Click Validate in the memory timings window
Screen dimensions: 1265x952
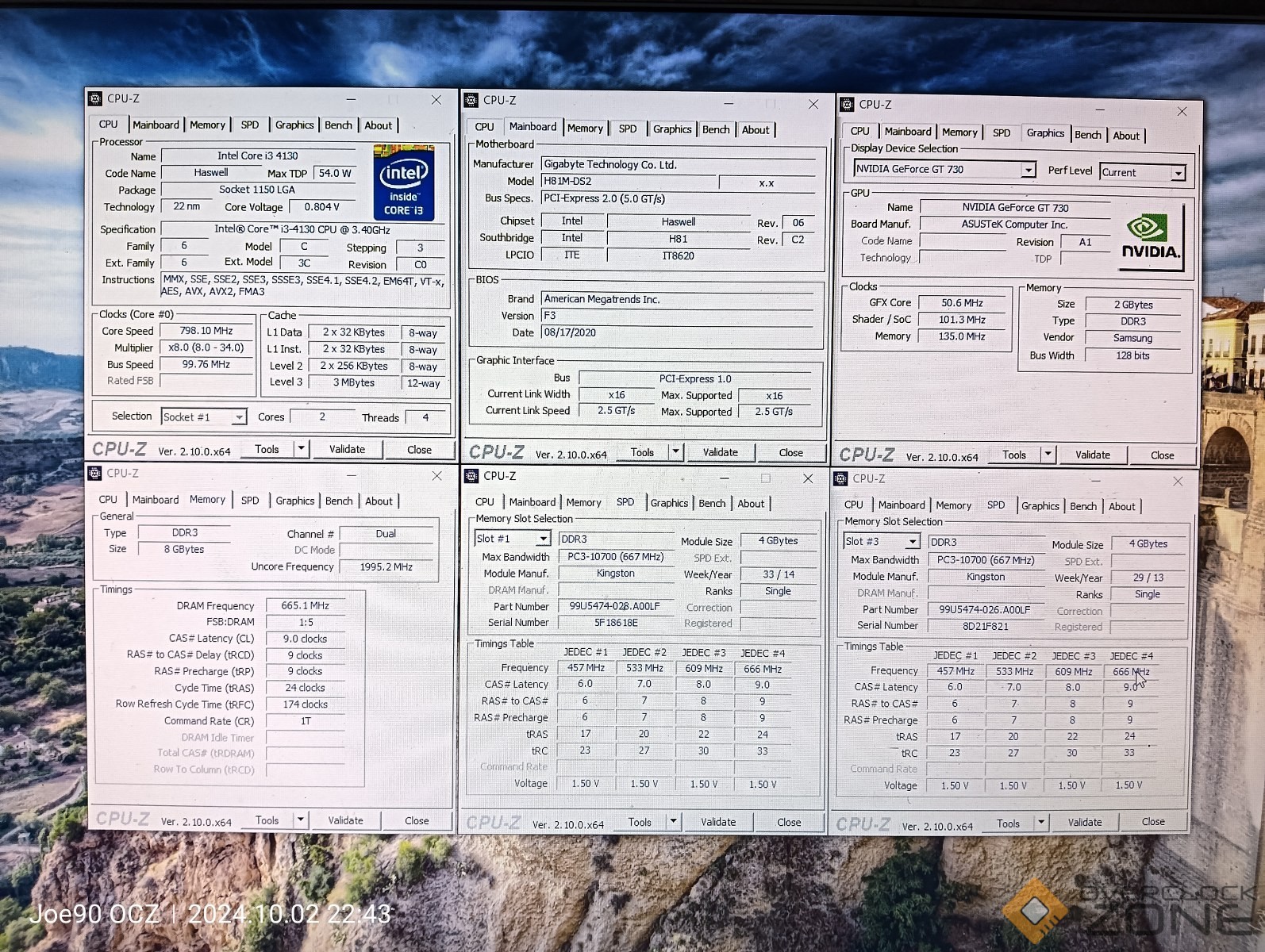tap(346, 820)
